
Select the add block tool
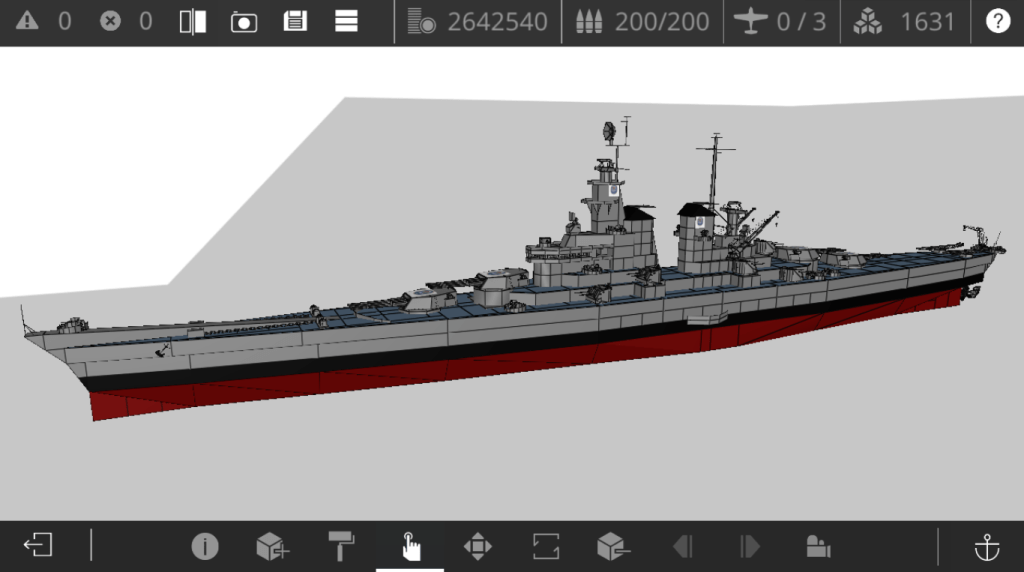[272, 546]
